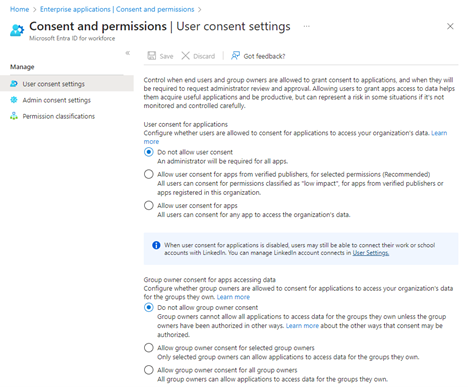The width and height of the screenshot is (468, 387).
Task: Select Allow user consent from verified publishers
Action: pos(149,174)
